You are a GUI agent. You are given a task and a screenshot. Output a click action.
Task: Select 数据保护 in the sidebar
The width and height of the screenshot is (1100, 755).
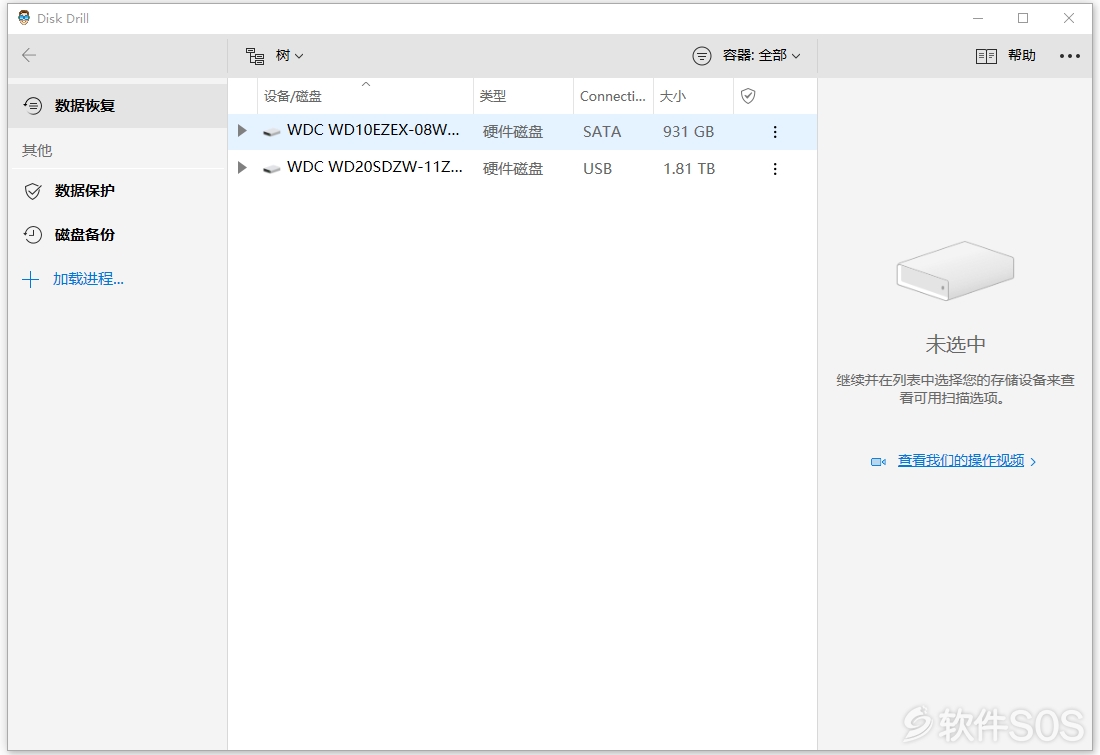tap(117, 191)
